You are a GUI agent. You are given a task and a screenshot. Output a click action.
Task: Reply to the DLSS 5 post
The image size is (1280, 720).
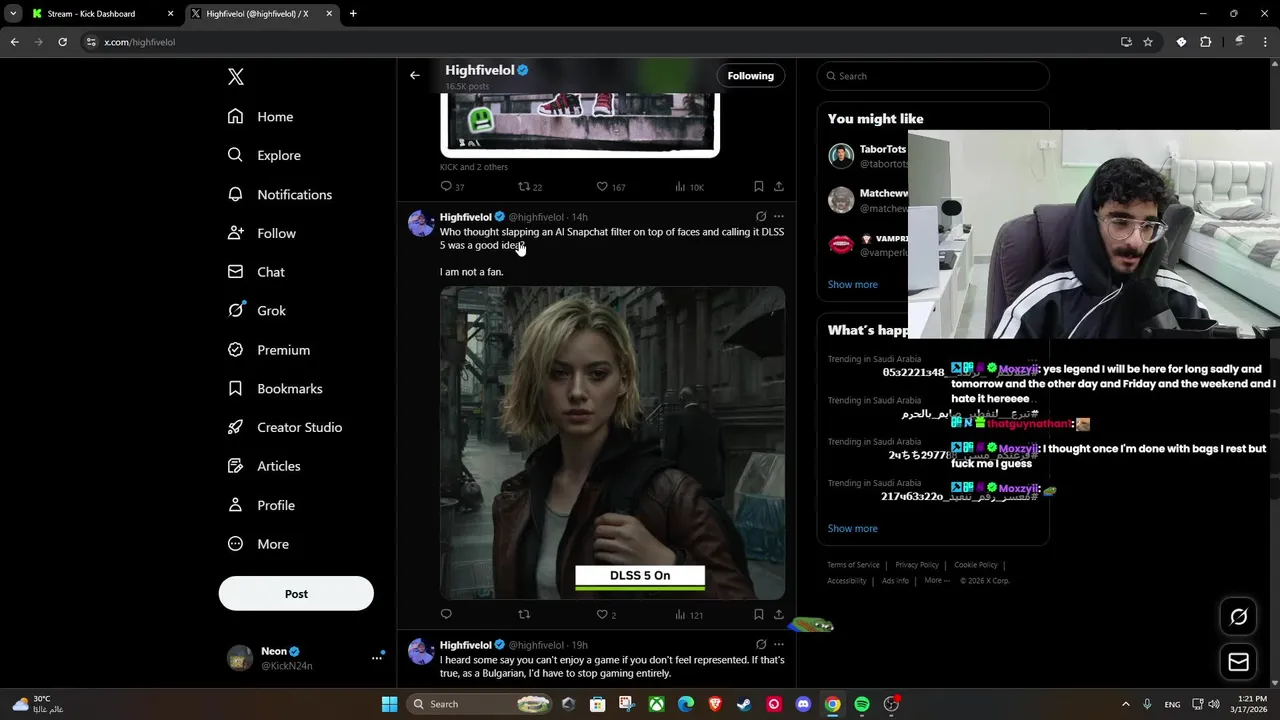pos(446,614)
